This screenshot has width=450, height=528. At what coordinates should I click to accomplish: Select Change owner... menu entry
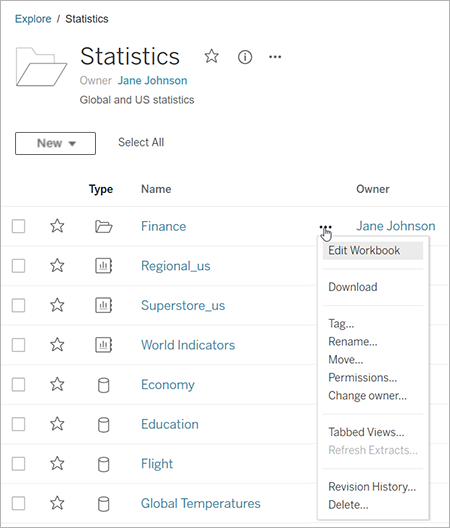367,396
